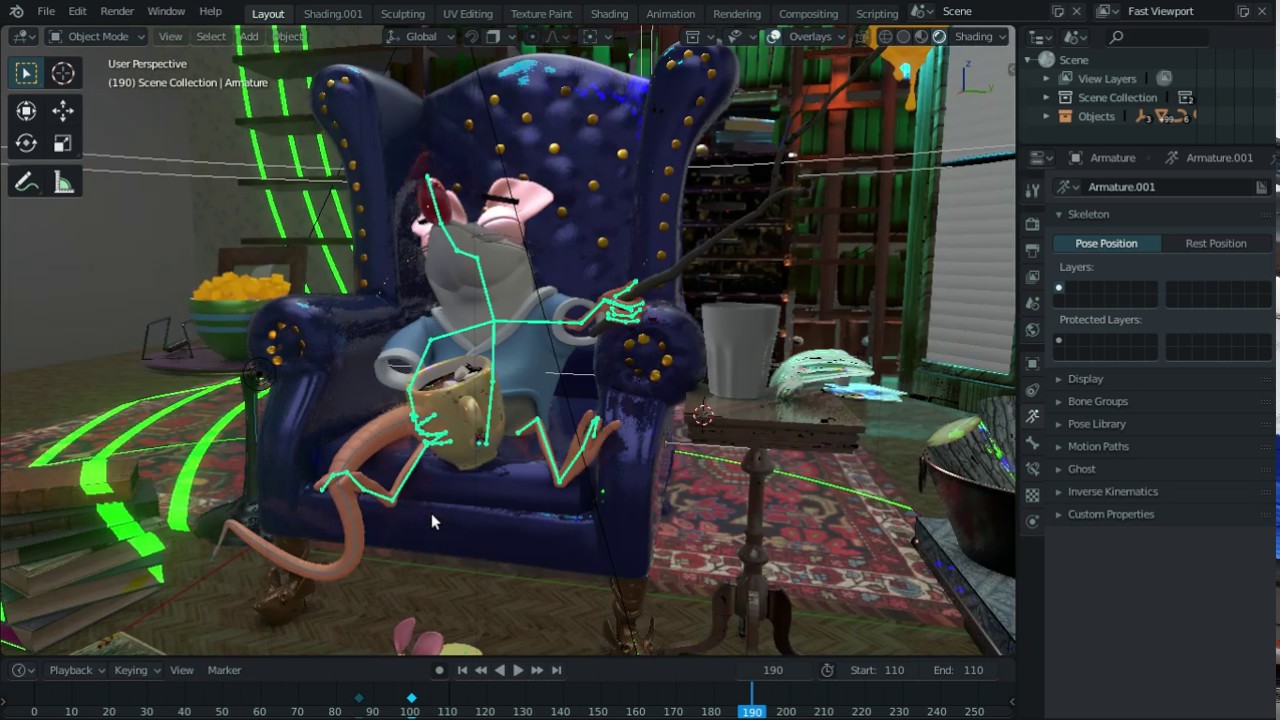Switch to wireframe viewport shading
Screen dimensions: 1280x720
click(886, 37)
